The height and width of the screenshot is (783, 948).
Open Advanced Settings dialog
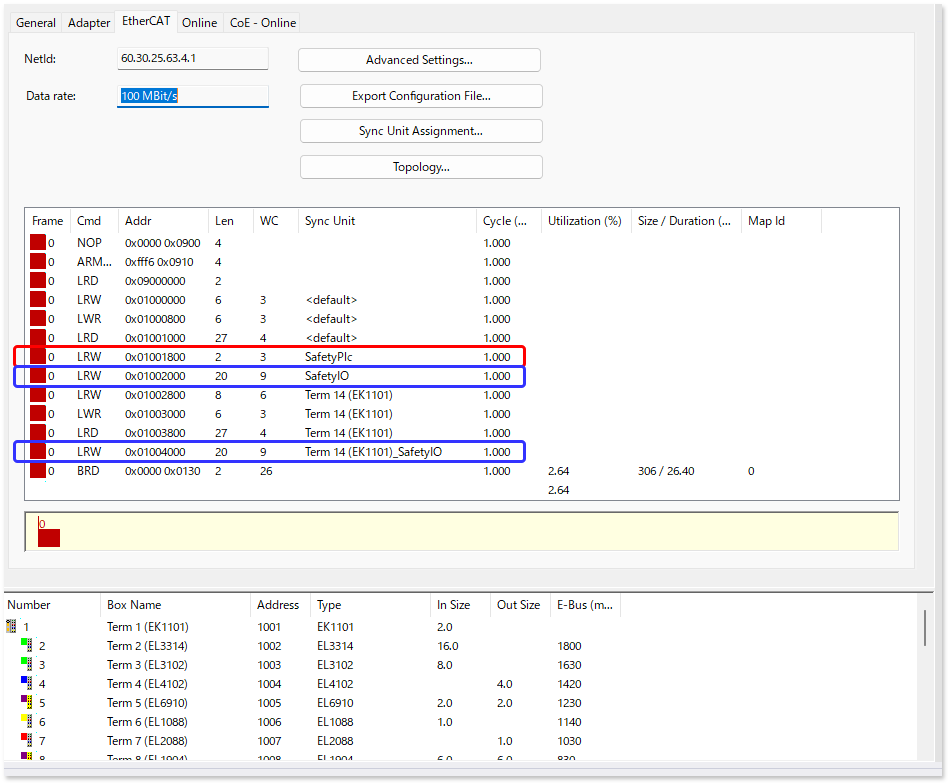click(419, 60)
